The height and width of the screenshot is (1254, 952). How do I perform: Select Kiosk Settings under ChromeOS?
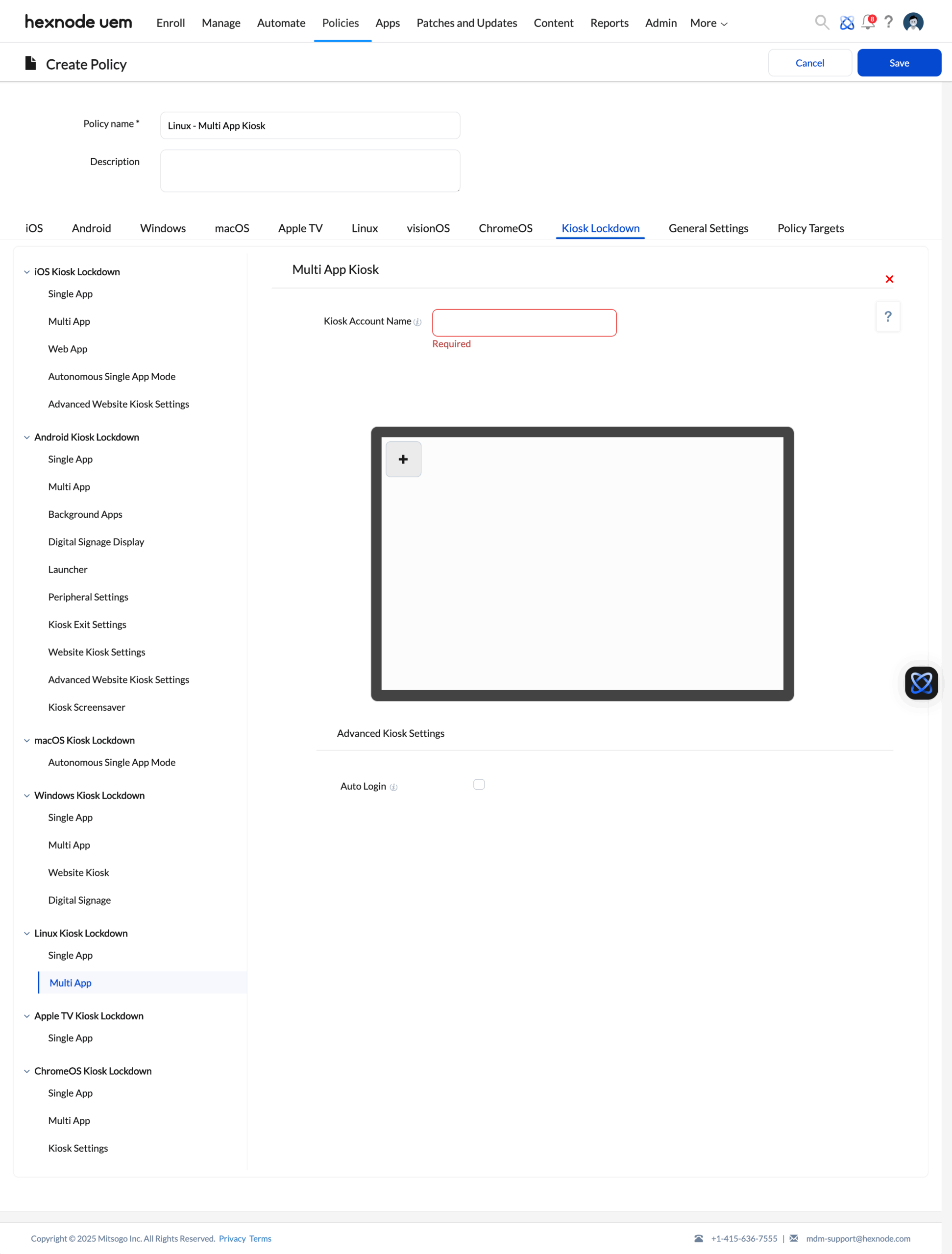pyautogui.click(x=78, y=1148)
